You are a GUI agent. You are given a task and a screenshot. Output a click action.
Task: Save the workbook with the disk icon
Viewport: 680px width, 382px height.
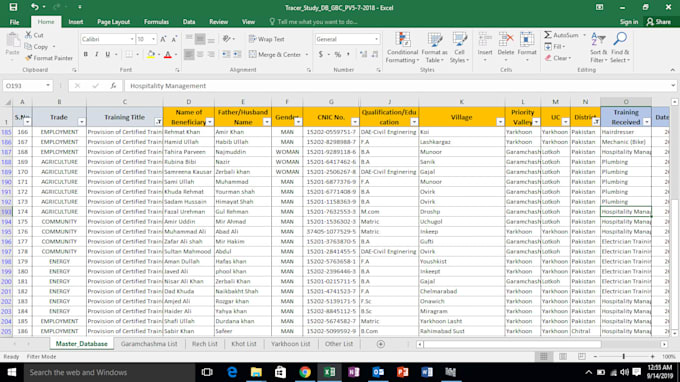pyautogui.click(x=13, y=7)
